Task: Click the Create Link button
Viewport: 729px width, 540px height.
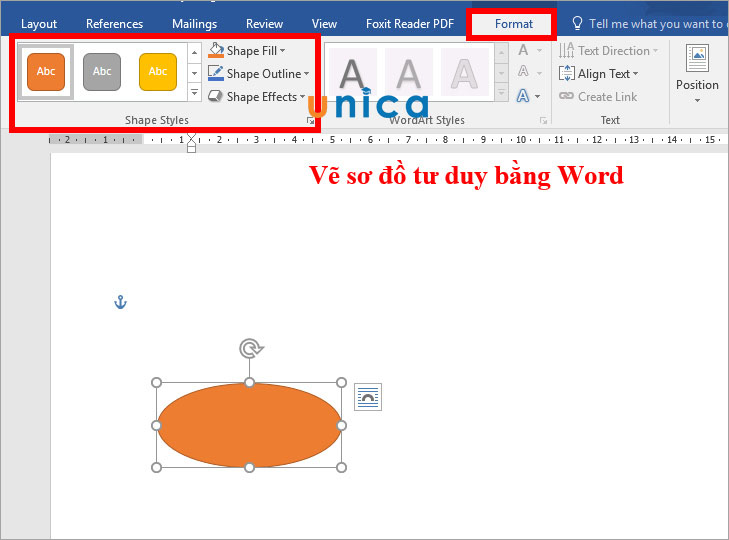Action: 598,97
